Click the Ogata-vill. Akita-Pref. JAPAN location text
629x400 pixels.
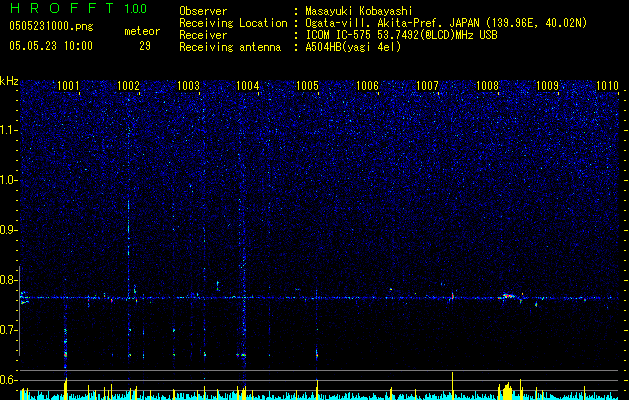coord(446,23)
